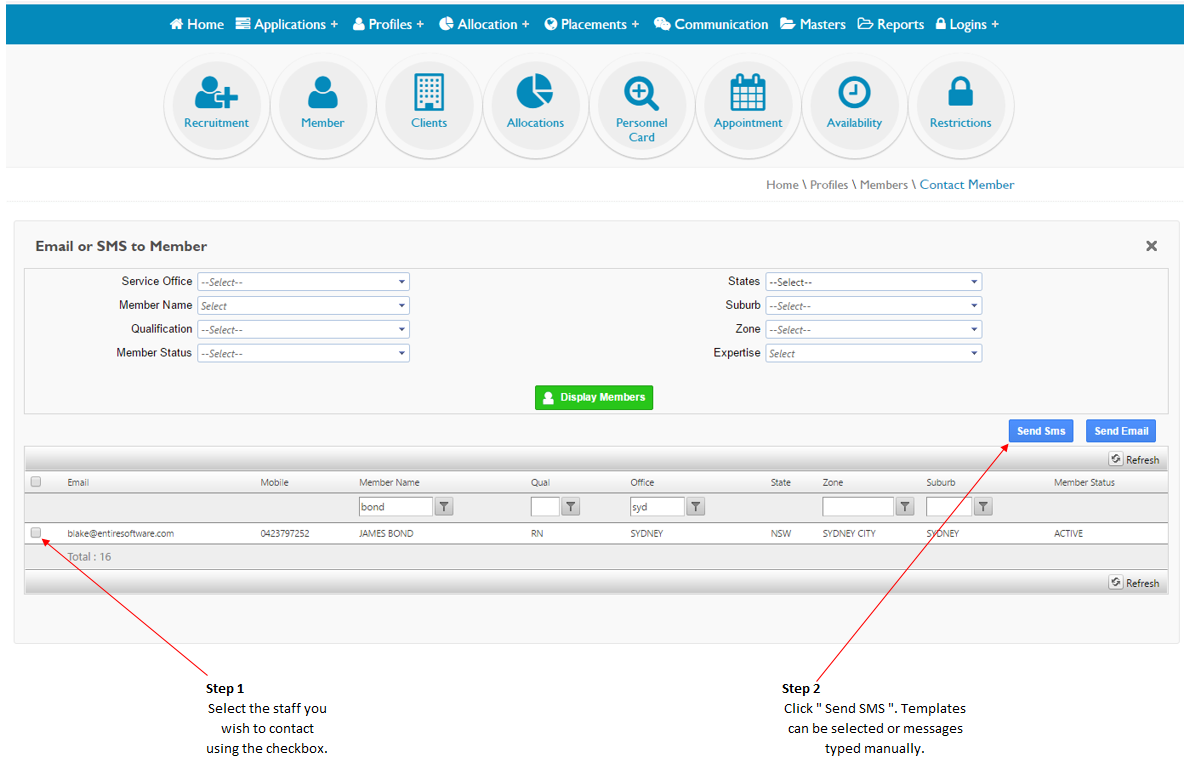Follow the Profiles breadcrumb link

(829, 185)
